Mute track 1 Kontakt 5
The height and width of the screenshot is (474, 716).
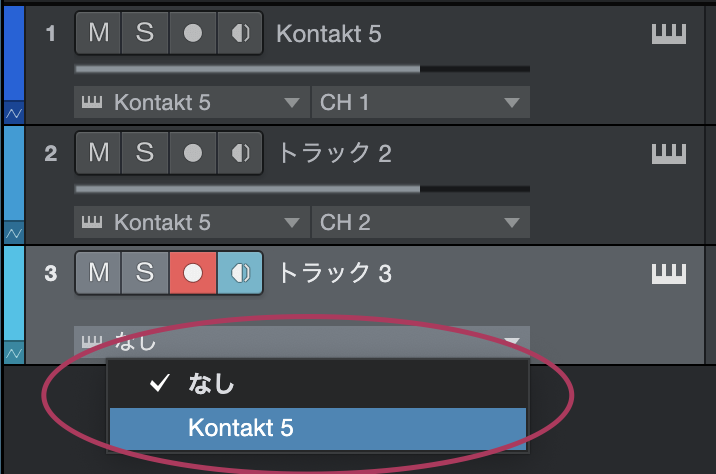pyautogui.click(x=99, y=34)
